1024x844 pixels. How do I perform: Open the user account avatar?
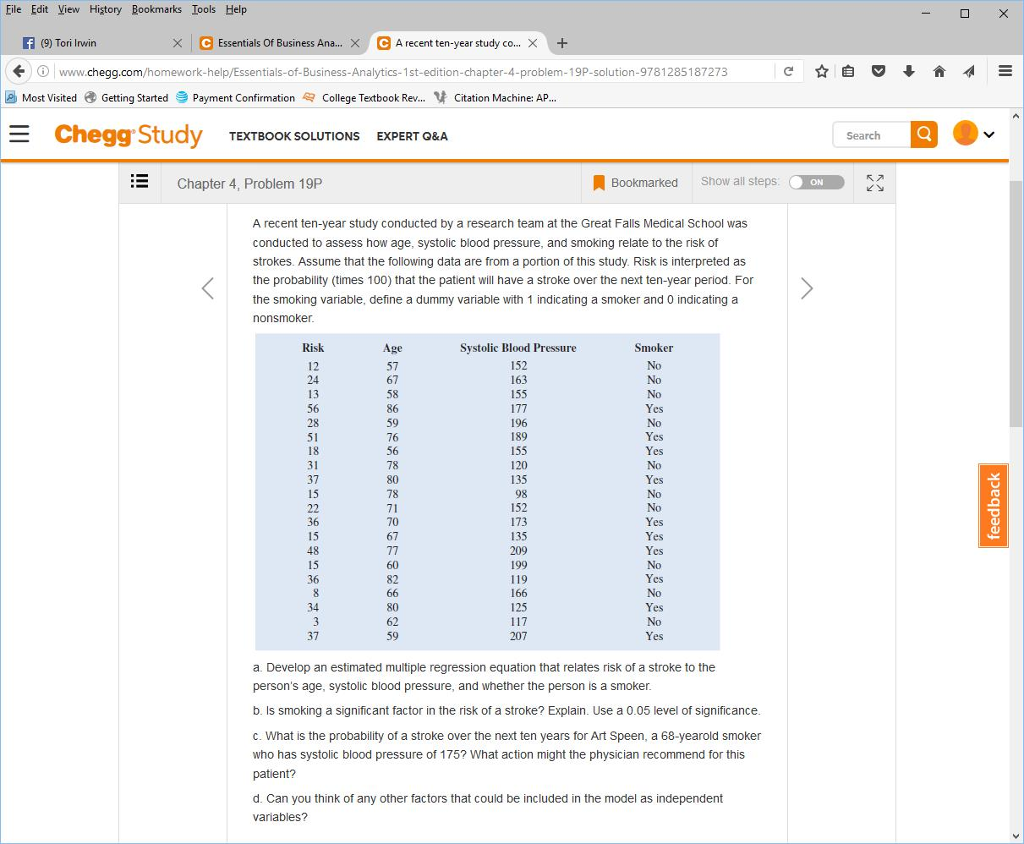pos(965,133)
